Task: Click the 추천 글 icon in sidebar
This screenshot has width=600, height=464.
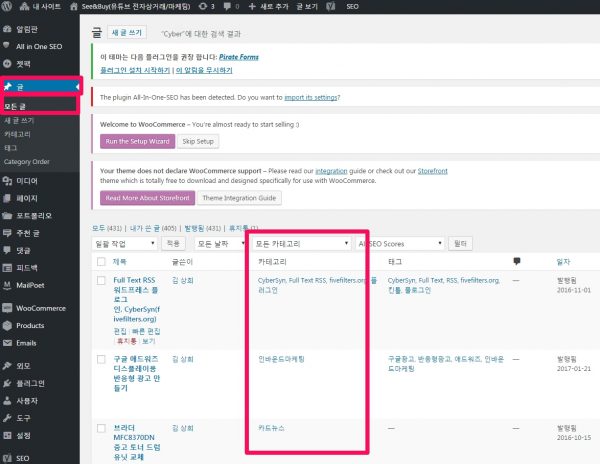Action: coord(7,233)
